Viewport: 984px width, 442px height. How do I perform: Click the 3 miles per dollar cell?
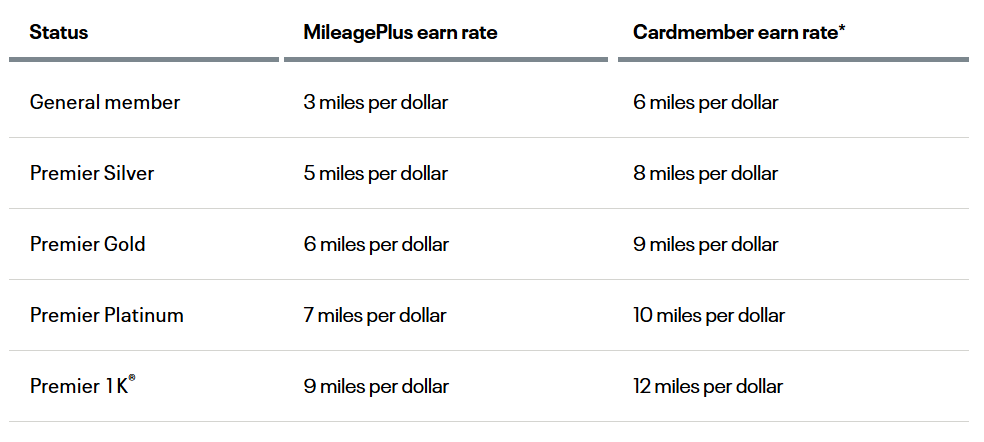coord(376,102)
